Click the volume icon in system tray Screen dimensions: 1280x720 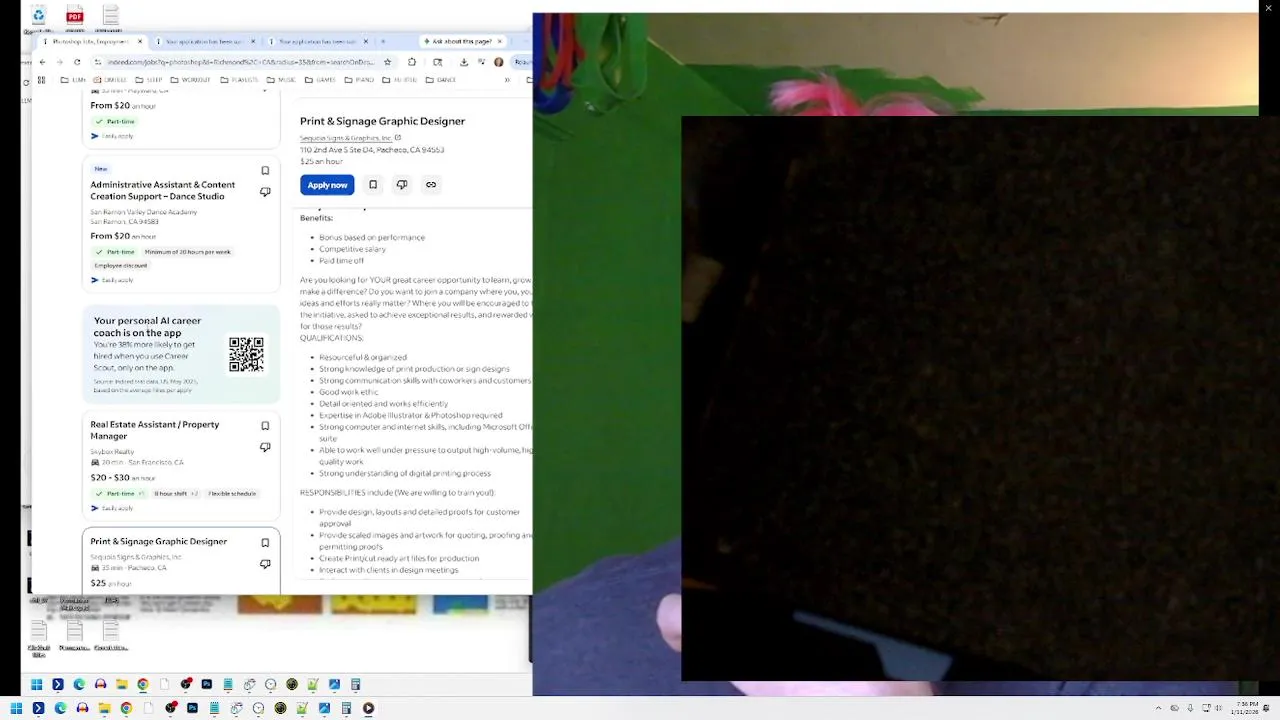coord(1219,708)
